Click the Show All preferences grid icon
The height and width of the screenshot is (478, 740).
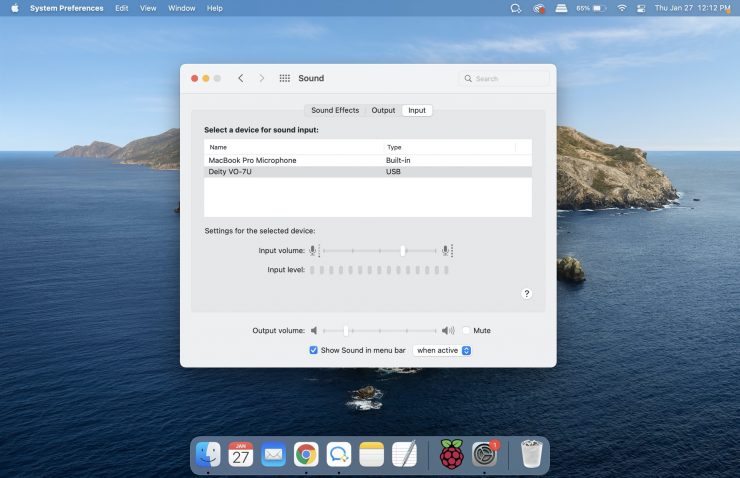[285, 78]
